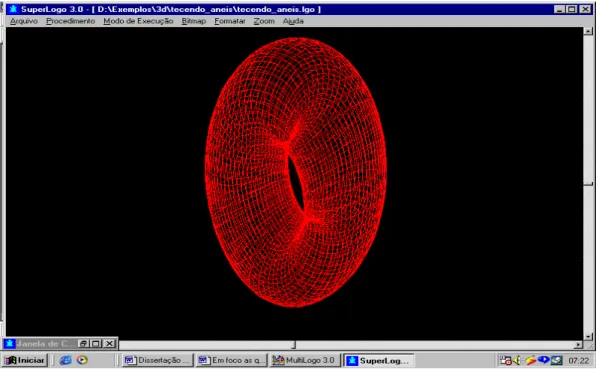Click the SuperLogo star icon in title bar
Viewport: 599px width, 369px height.
coord(13,9)
